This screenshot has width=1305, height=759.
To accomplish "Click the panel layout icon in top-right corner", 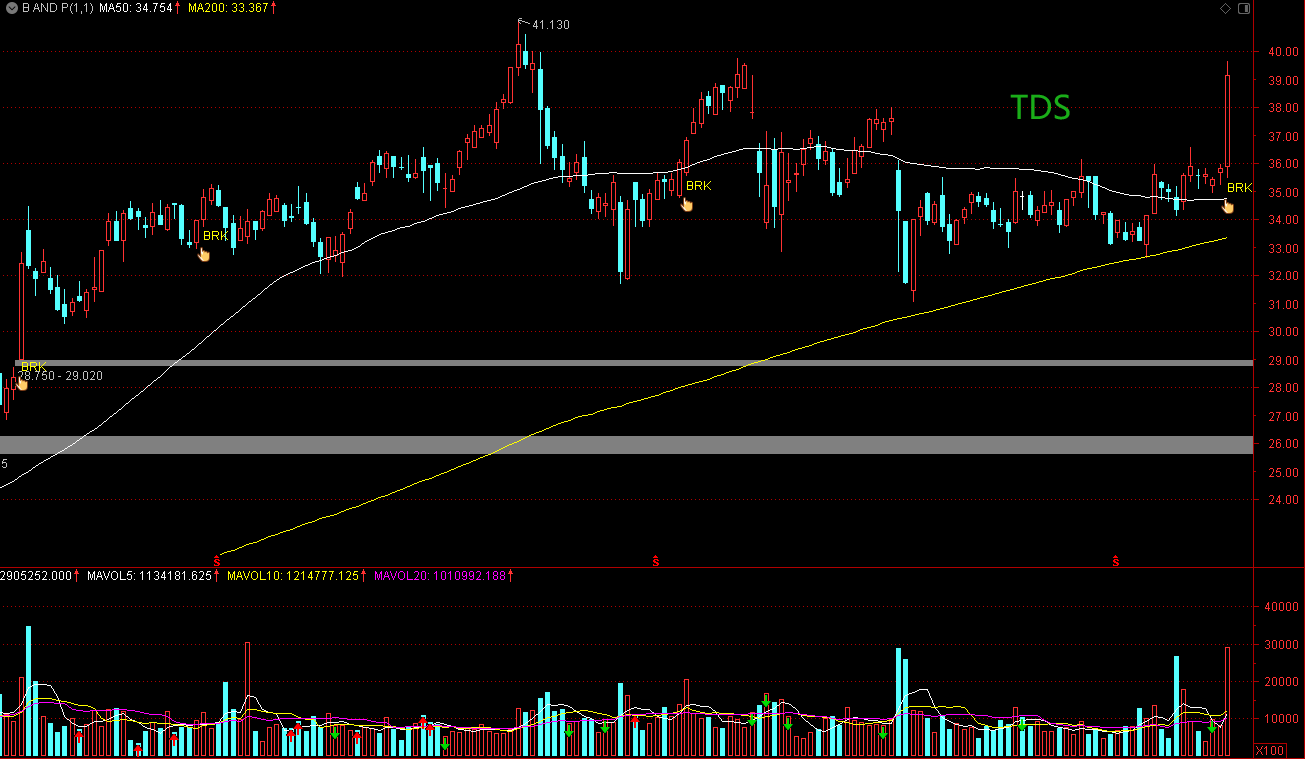I will coord(1243,7).
